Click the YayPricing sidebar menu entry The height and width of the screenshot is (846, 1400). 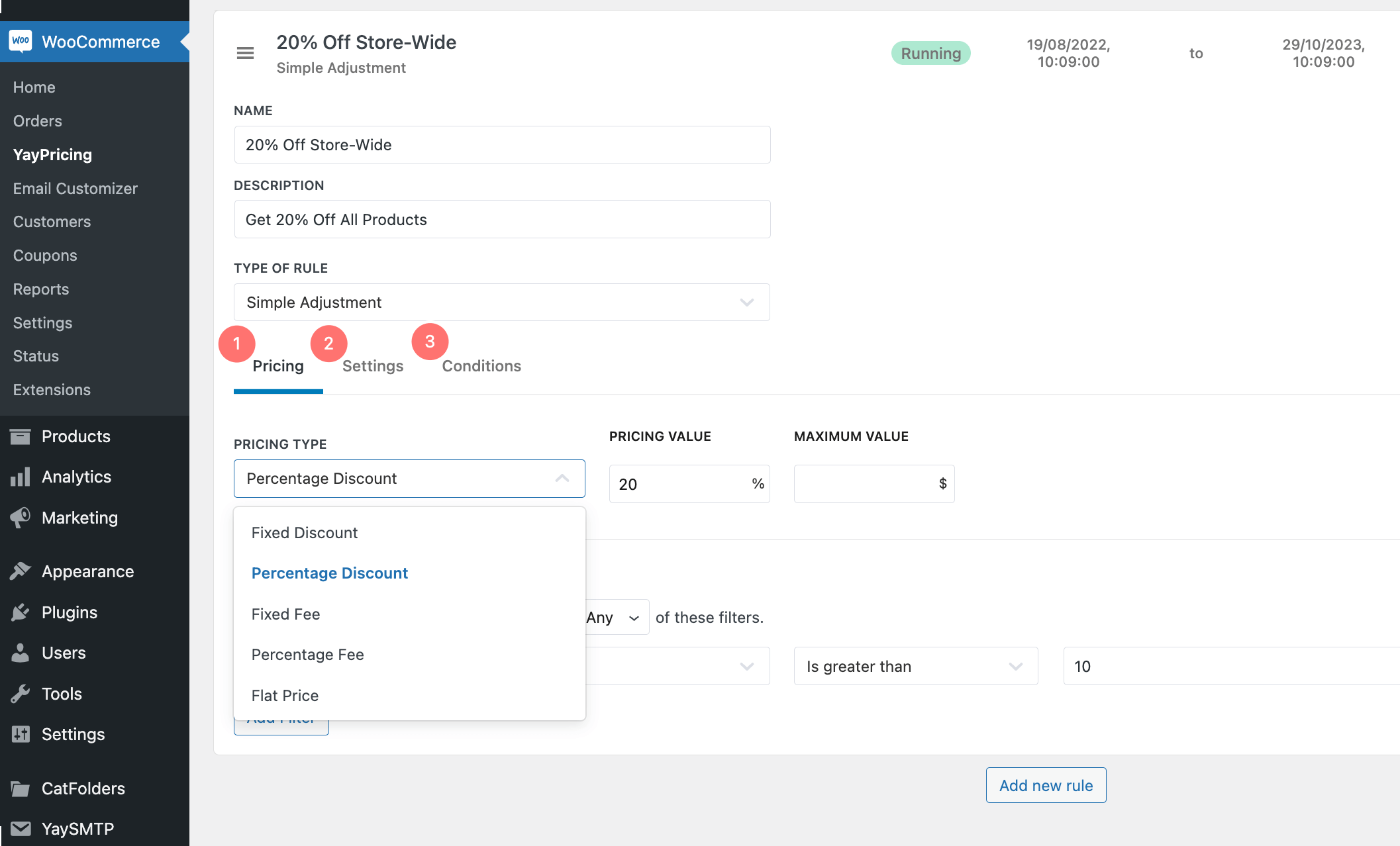click(x=52, y=154)
